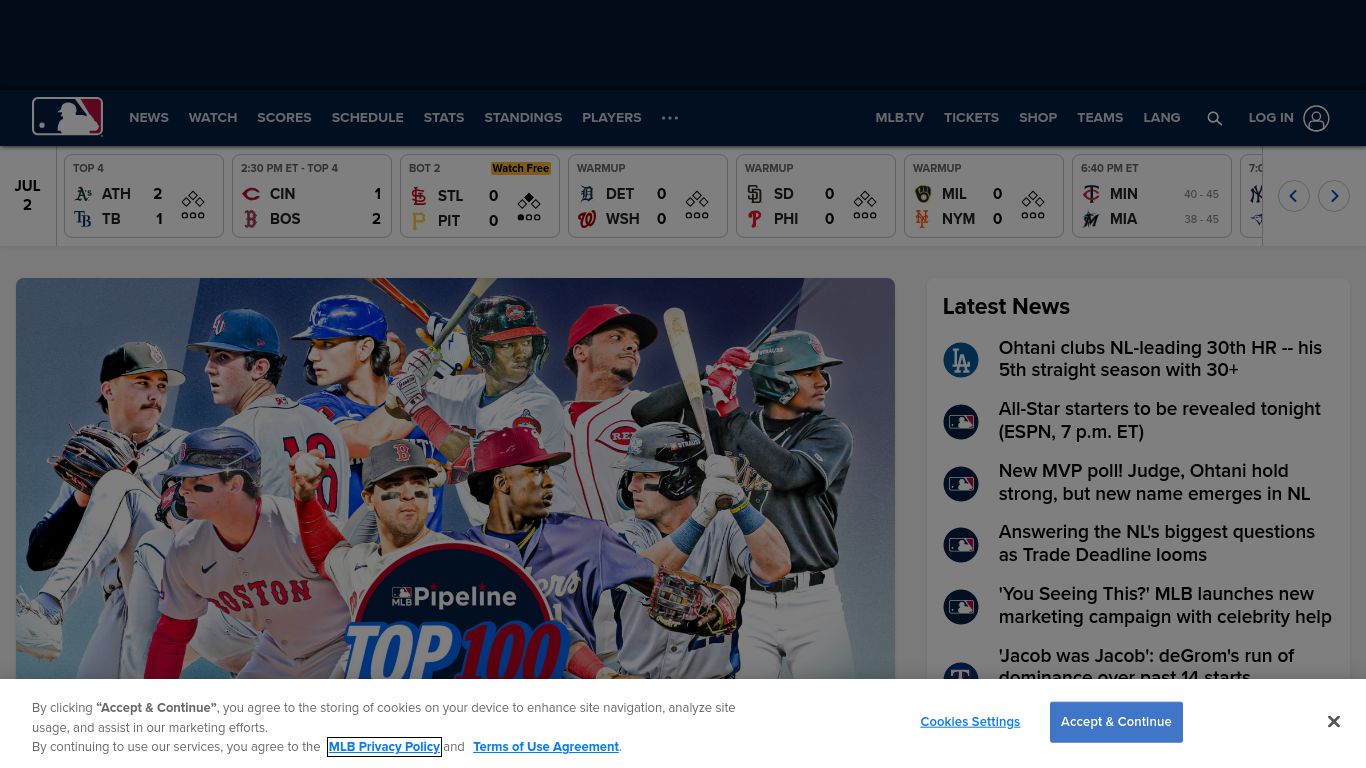Open the CIN vs BOS game card
Screen dimensions: 1366x768
(312, 196)
